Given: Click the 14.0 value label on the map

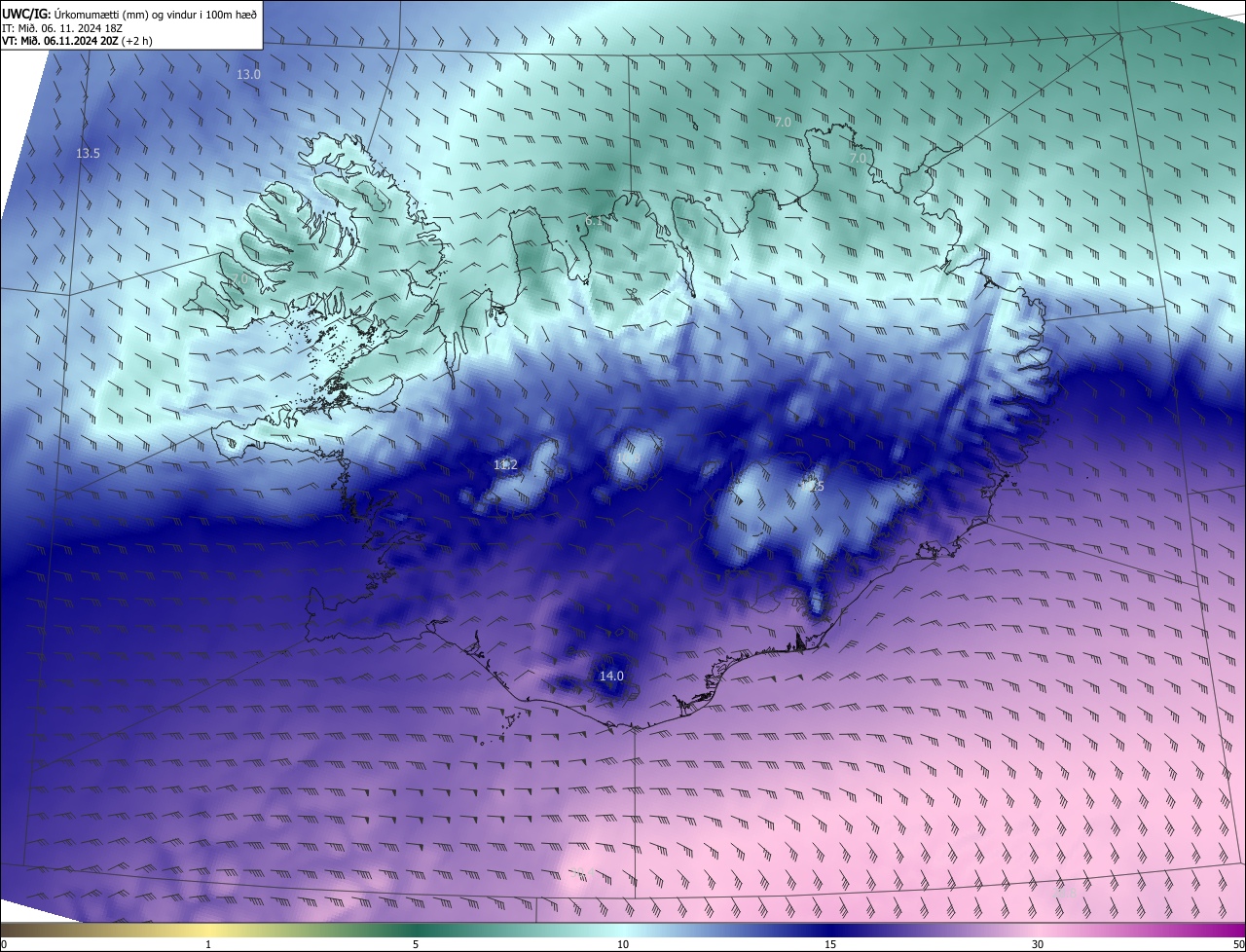Looking at the screenshot, I should pos(611,676).
